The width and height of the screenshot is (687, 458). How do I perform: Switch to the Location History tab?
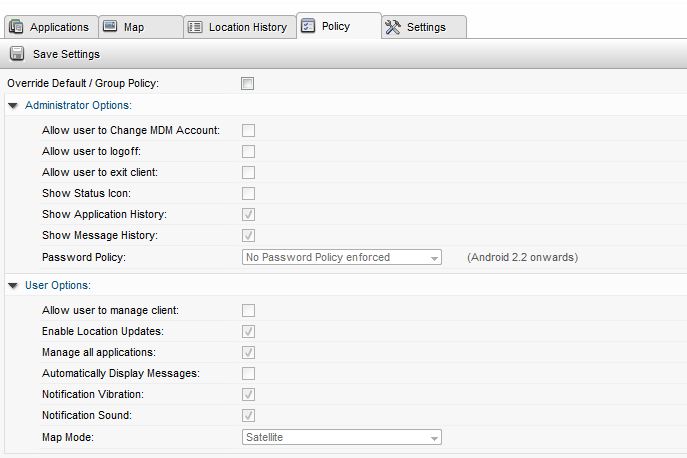click(240, 27)
